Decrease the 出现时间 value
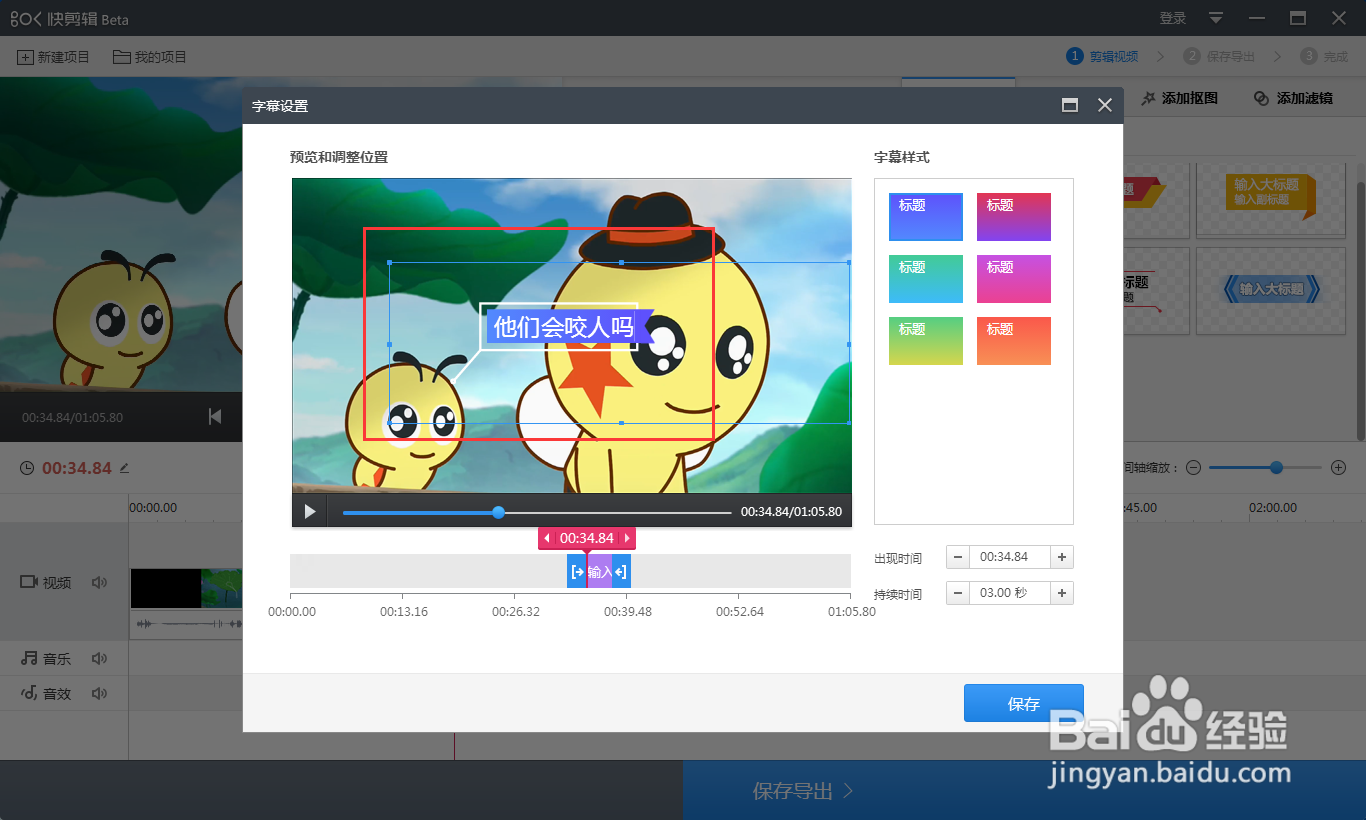 click(957, 557)
